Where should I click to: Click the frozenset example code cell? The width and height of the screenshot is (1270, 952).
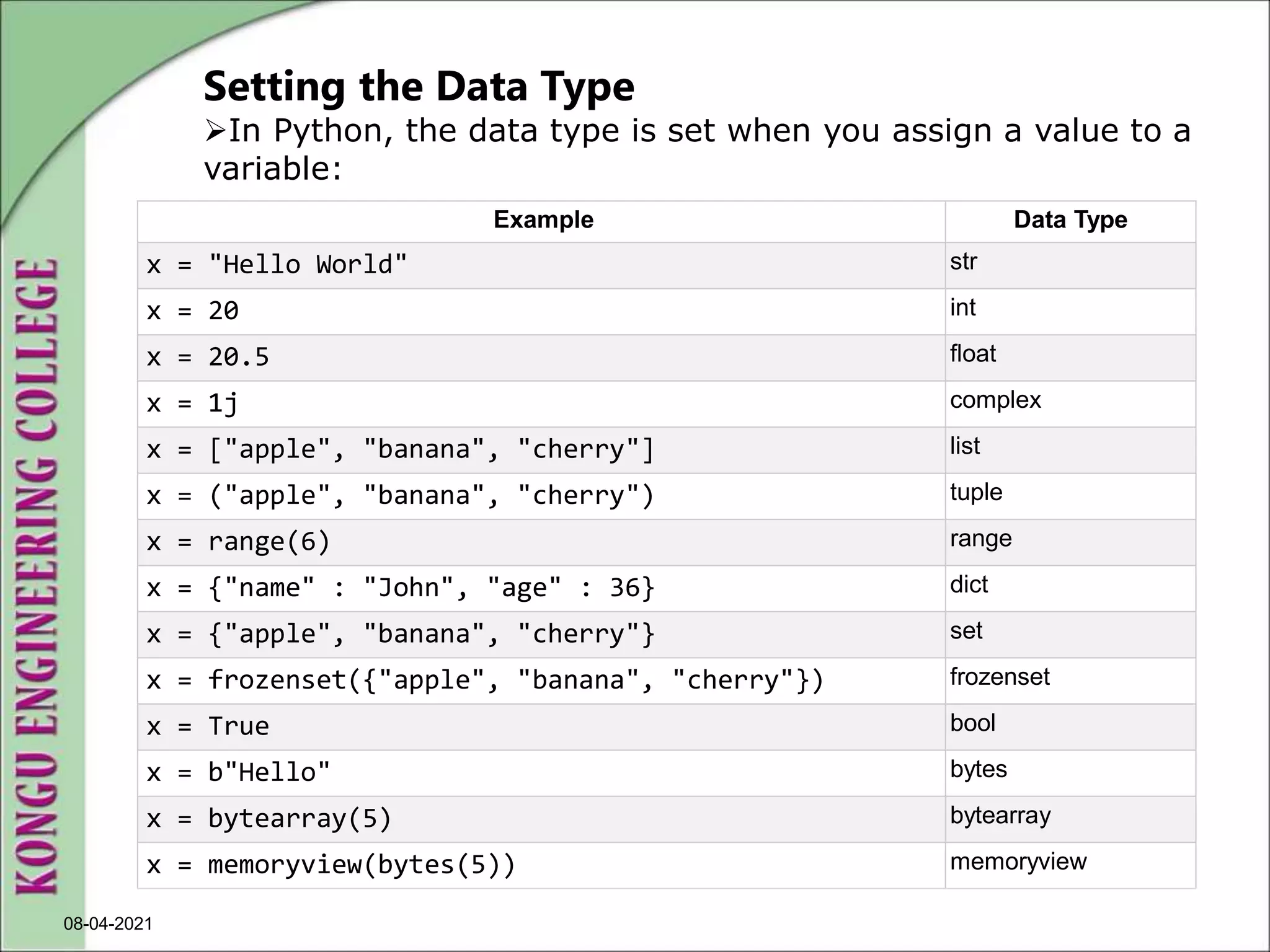pyautogui.click(x=485, y=681)
